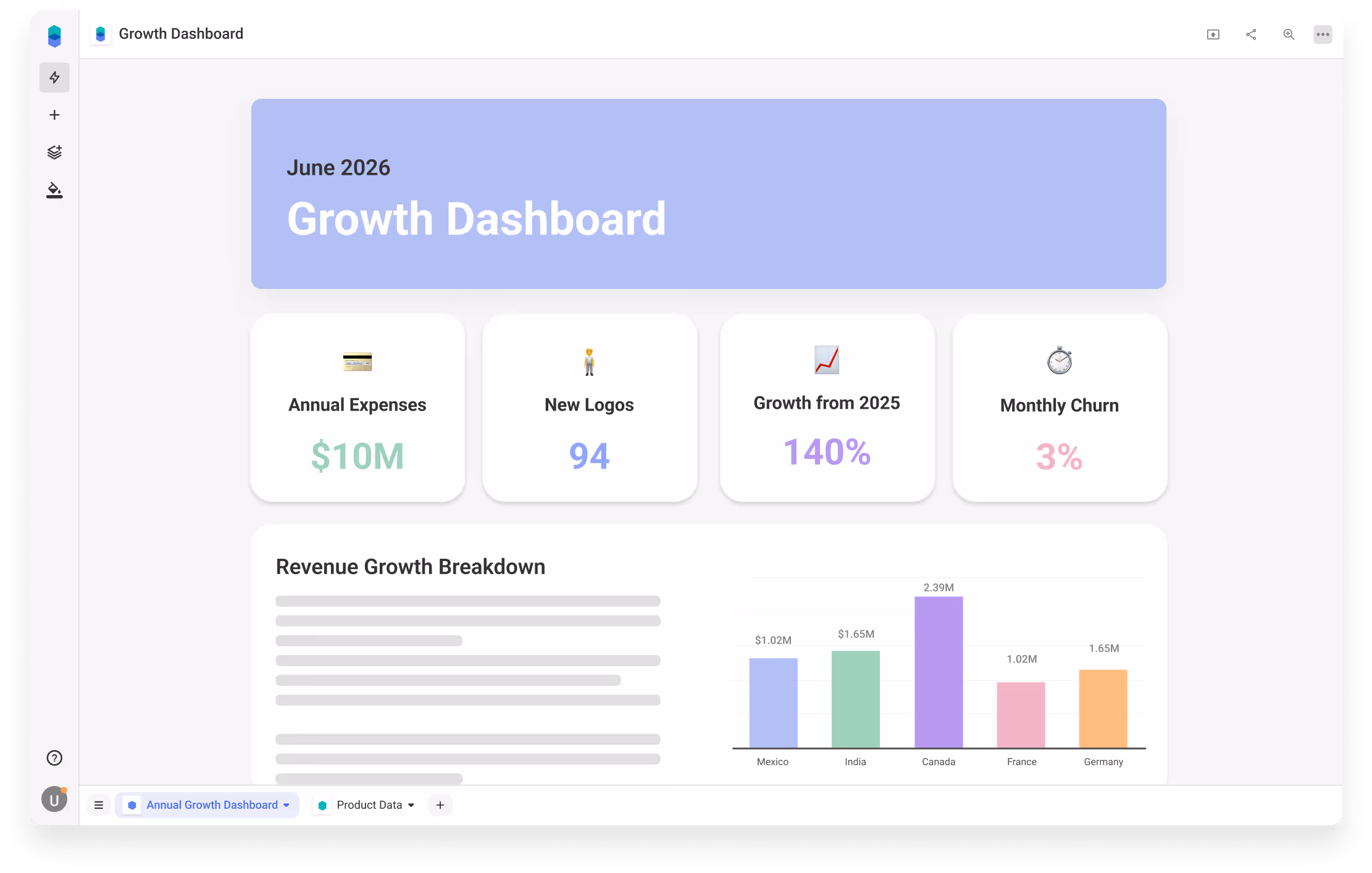Click the app logo at top left
Viewport: 1372px width, 873px height.
[54, 36]
